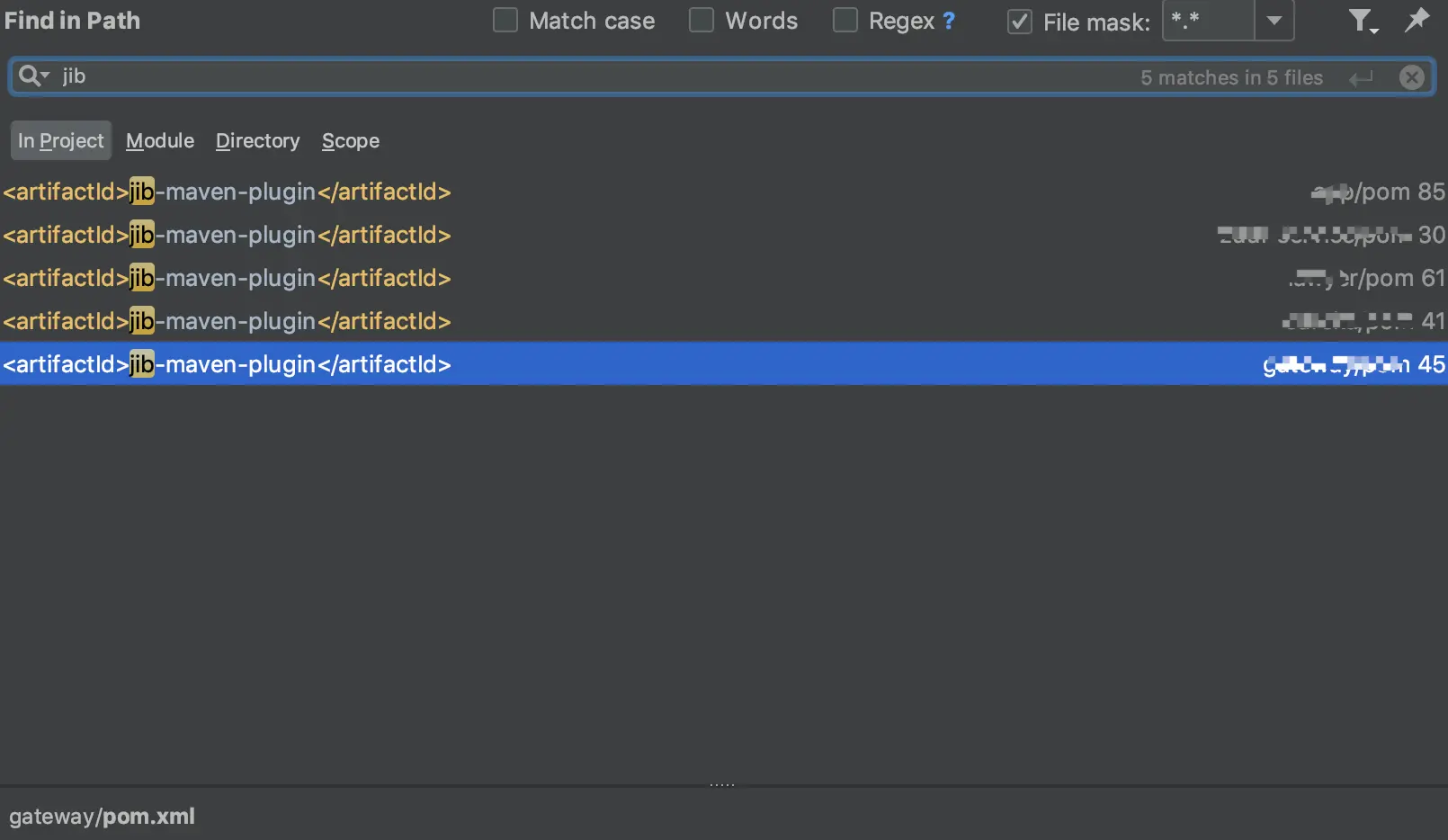Enable the Words checkbox
The image size is (1448, 840).
pyautogui.click(x=702, y=21)
